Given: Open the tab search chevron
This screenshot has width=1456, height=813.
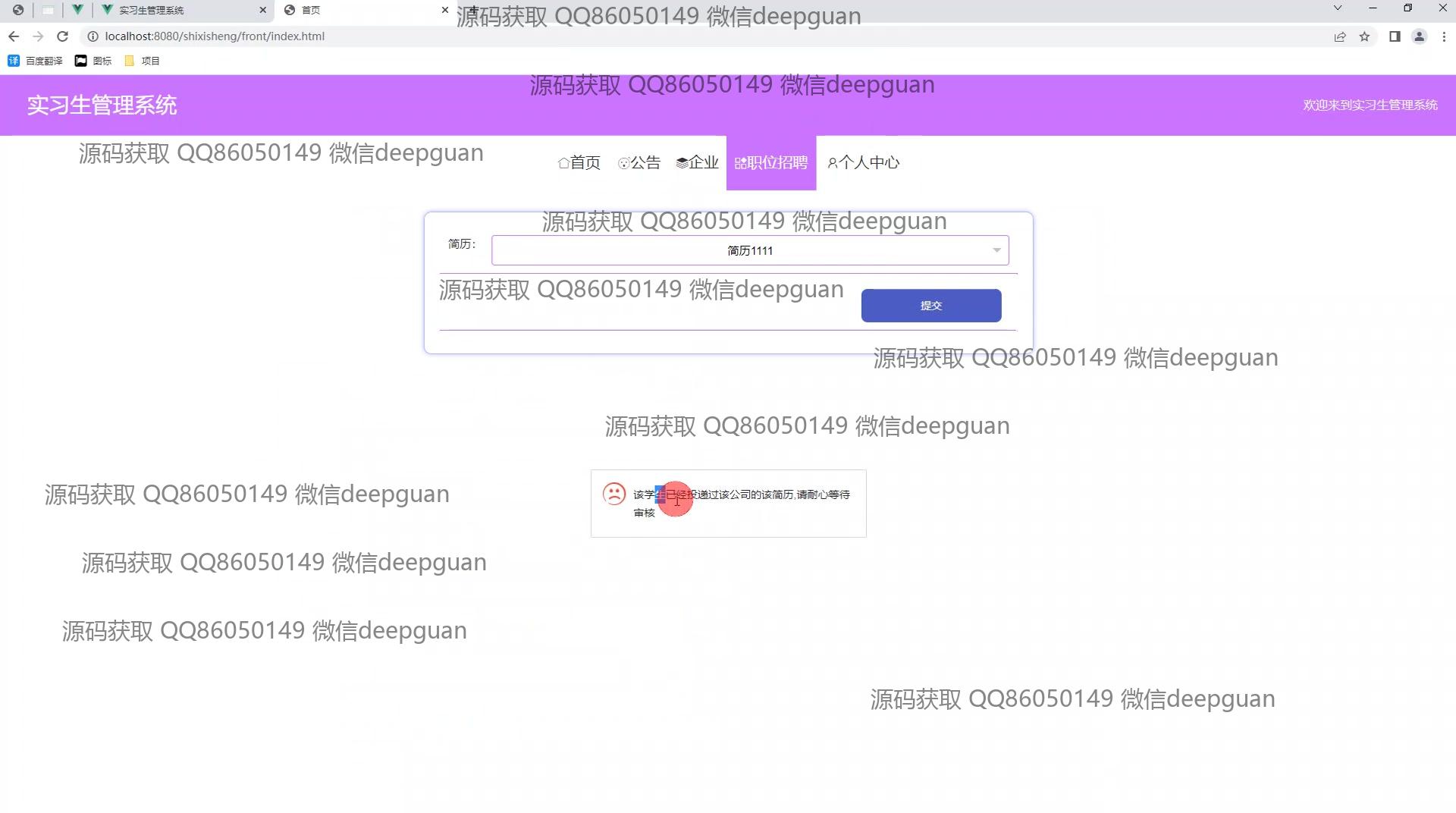Looking at the screenshot, I should [x=1338, y=8].
